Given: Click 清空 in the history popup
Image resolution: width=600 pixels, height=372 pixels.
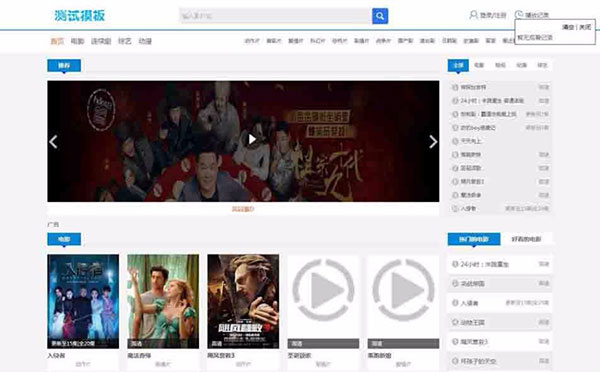Looking at the screenshot, I should coord(568,27).
